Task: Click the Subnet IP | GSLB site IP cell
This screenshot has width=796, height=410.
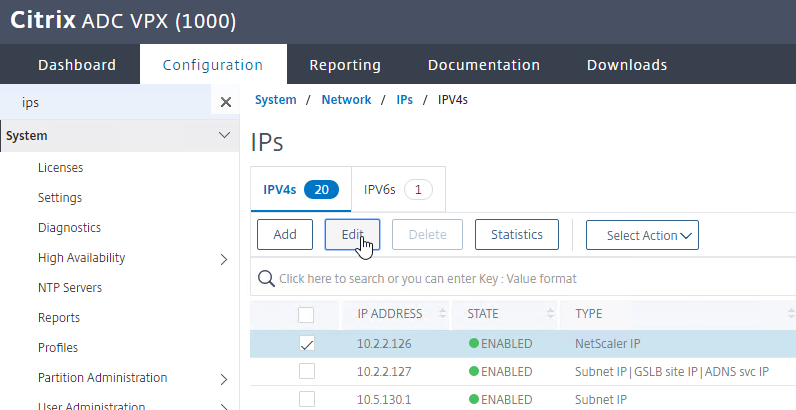Action: [672, 371]
